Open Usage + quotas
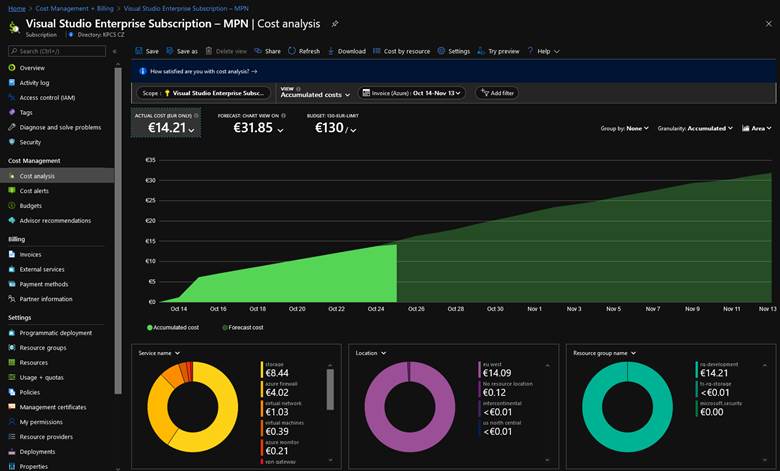Screen dimensions: 780x471 pos(41,377)
